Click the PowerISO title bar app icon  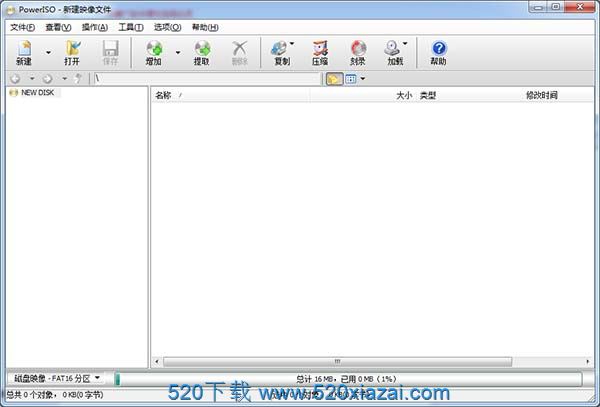11,10
